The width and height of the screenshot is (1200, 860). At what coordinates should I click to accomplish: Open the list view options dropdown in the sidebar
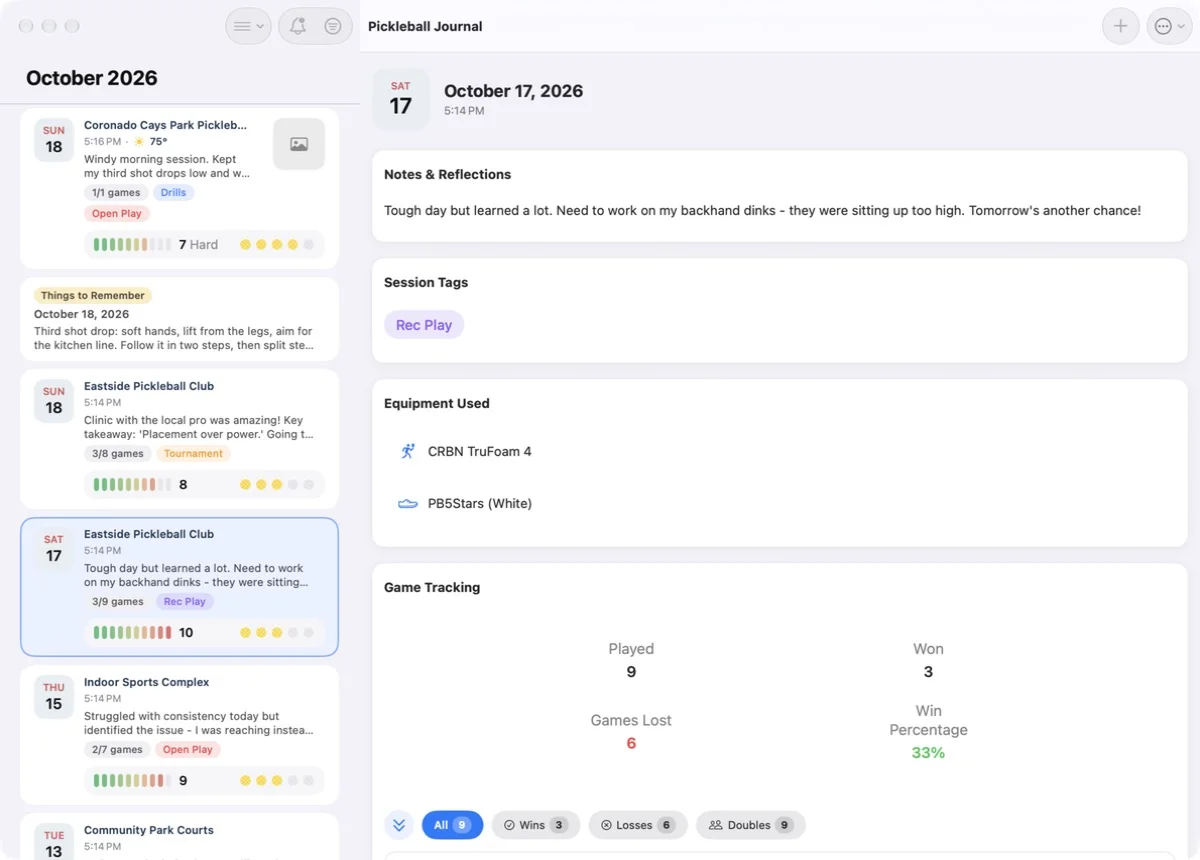(248, 27)
